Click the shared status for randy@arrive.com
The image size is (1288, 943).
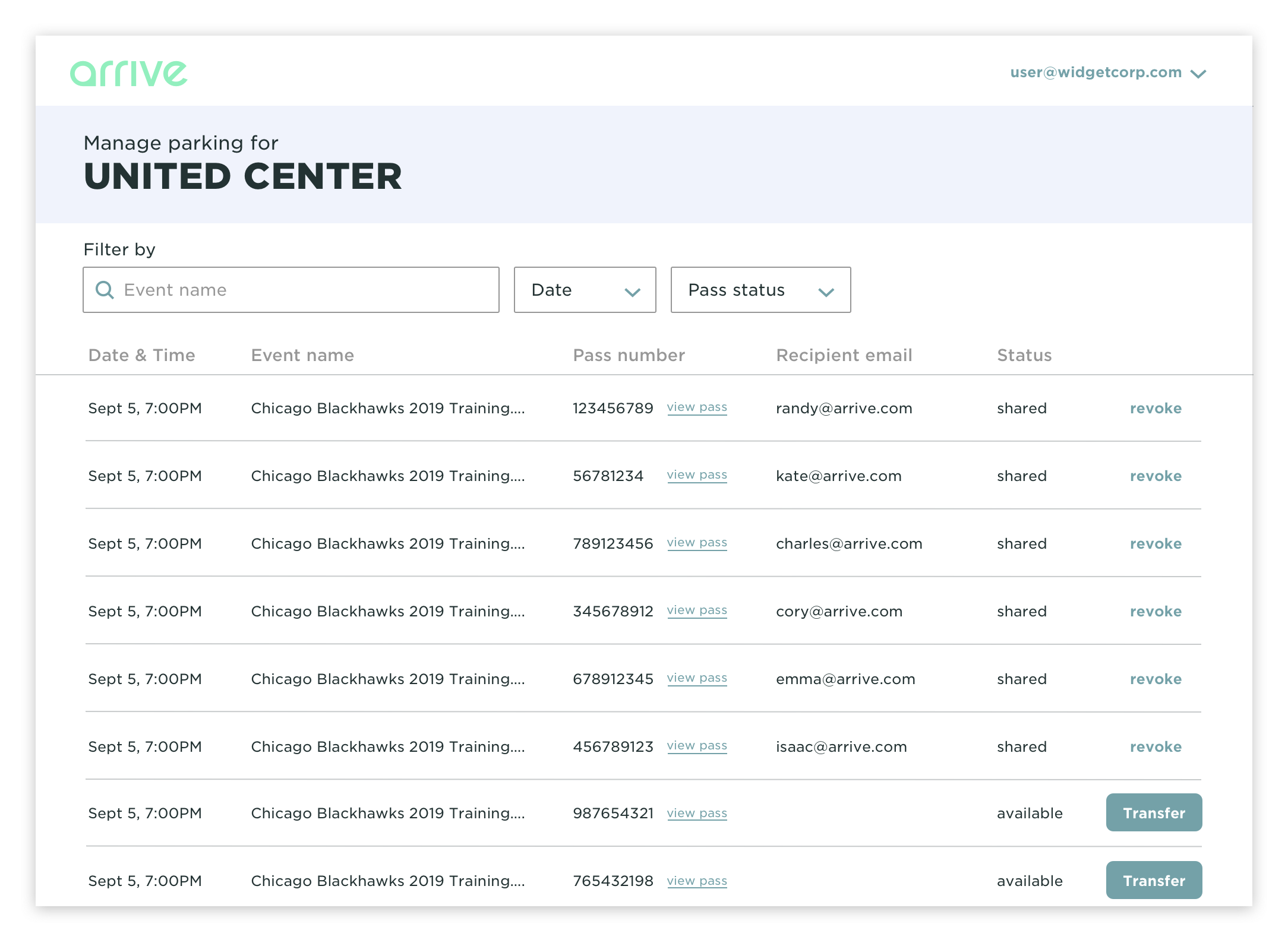[1022, 409]
